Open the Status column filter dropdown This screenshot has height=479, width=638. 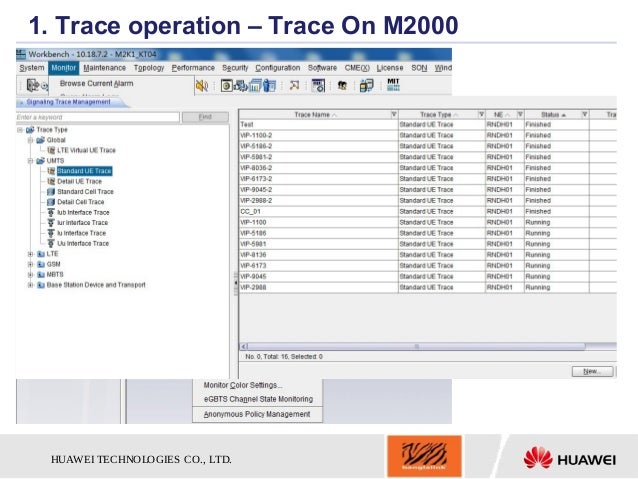click(585, 114)
